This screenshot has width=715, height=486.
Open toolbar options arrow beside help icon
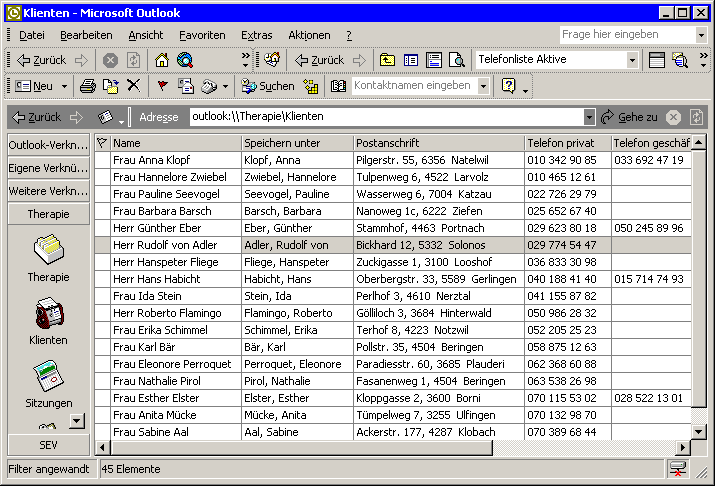[525, 89]
